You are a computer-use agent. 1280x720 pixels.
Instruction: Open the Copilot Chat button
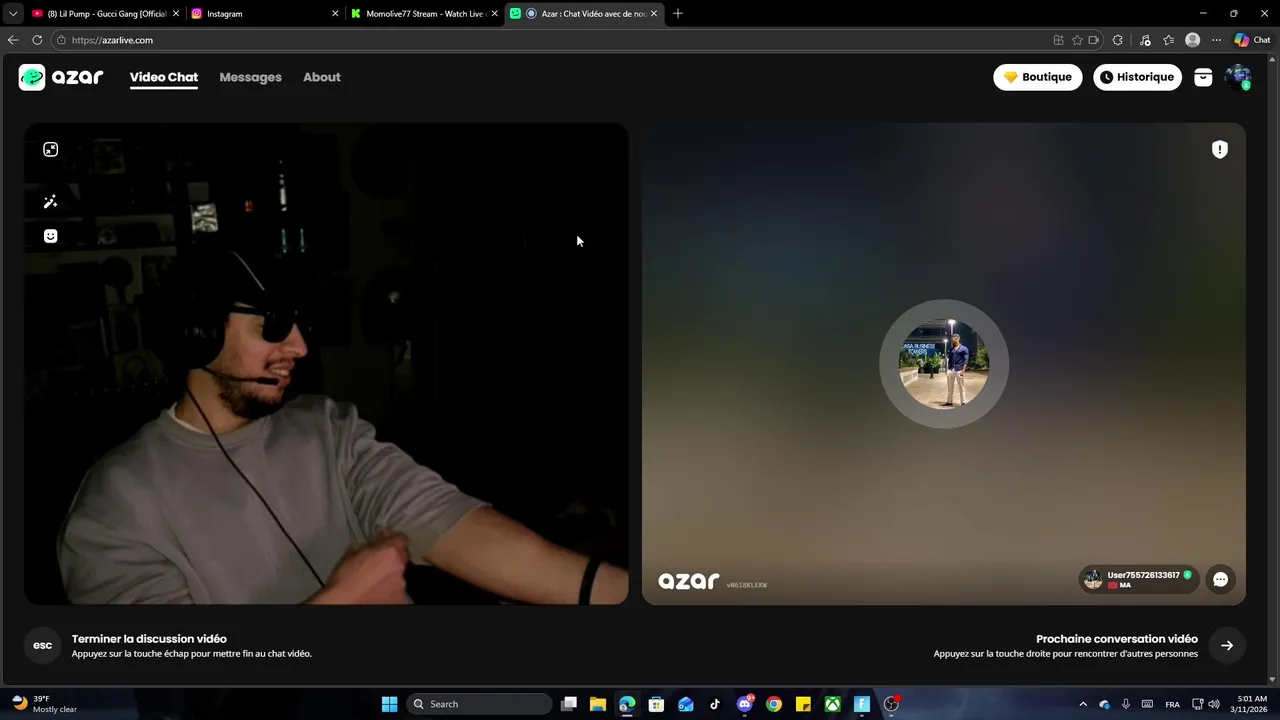pyautogui.click(x=1252, y=40)
